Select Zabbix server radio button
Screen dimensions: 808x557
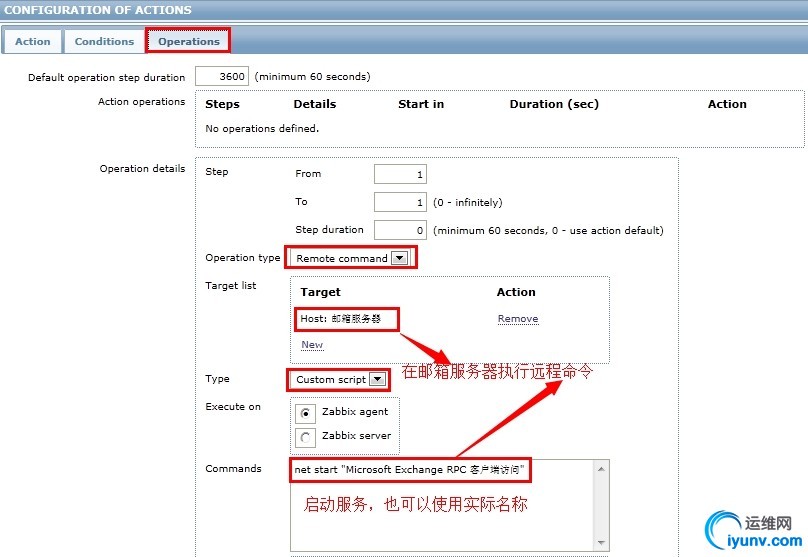305,437
